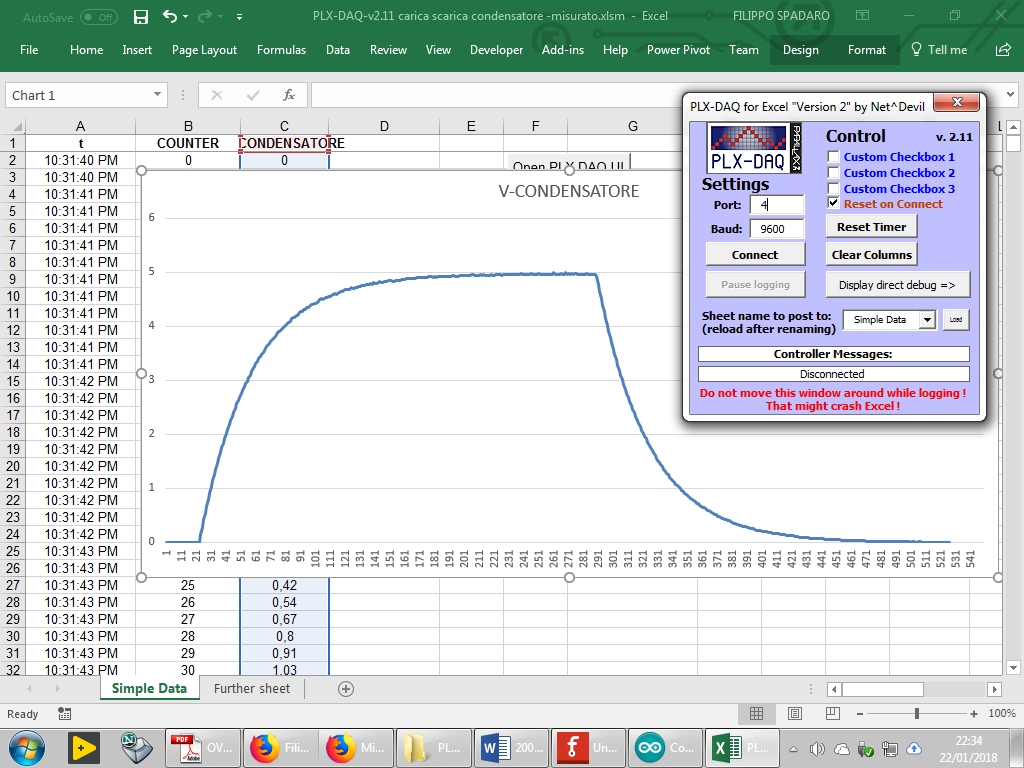Select the cell containing 0,54
The image size is (1024, 768).
[284, 602]
